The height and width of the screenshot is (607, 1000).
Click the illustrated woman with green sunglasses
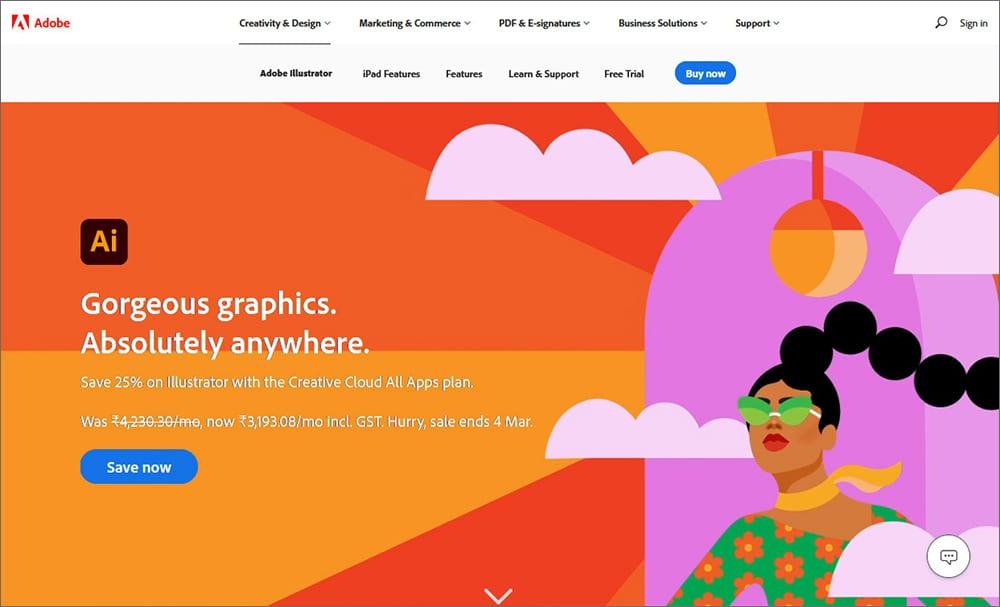(x=790, y=440)
